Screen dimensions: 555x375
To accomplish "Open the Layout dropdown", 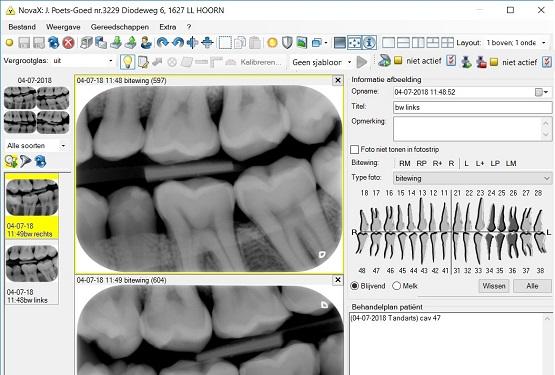I will point(544,43).
